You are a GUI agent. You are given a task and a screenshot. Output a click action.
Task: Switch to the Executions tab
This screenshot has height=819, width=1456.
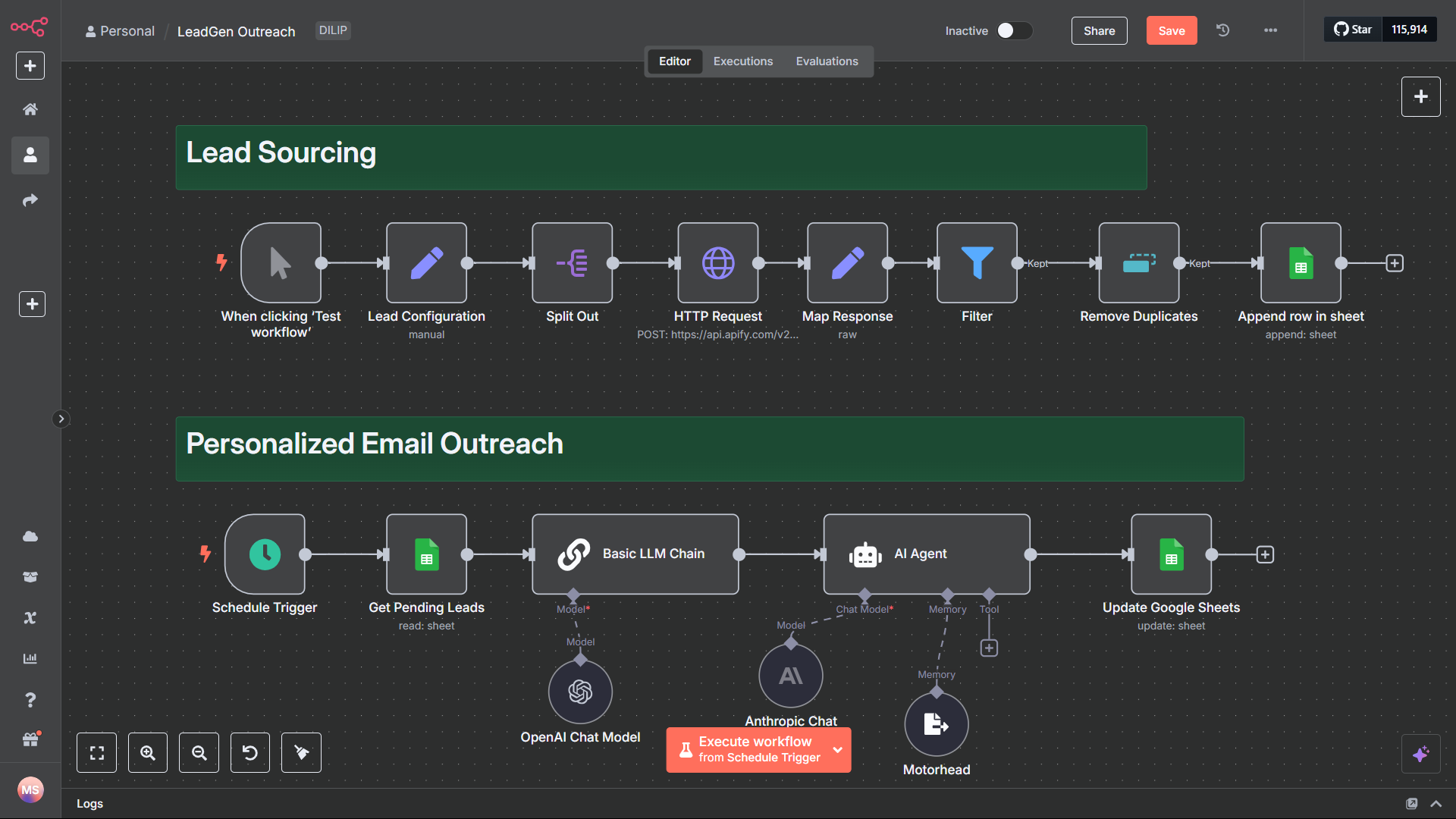[x=742, y=61]
